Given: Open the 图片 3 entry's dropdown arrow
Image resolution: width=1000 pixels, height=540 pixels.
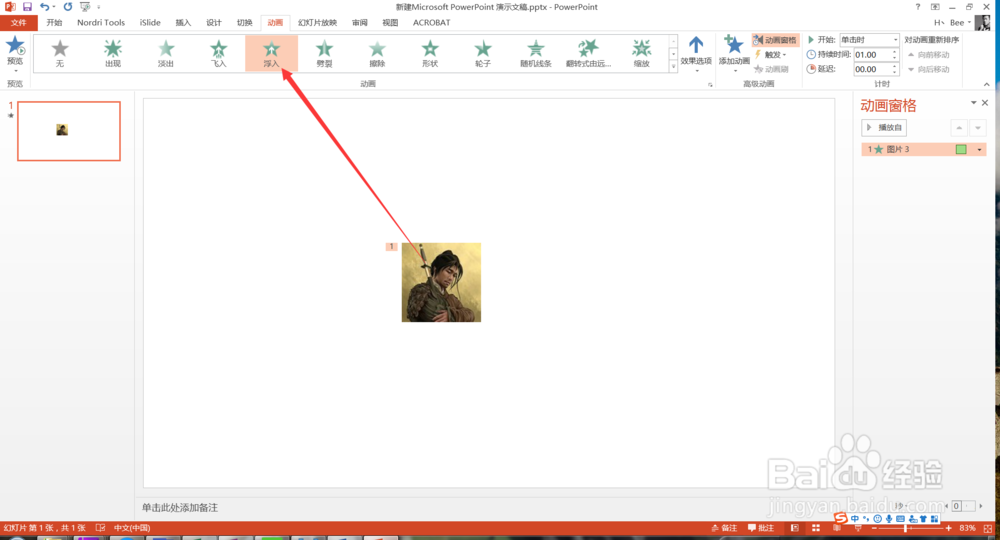Looking at the screenshot, I should pos(980,149).
